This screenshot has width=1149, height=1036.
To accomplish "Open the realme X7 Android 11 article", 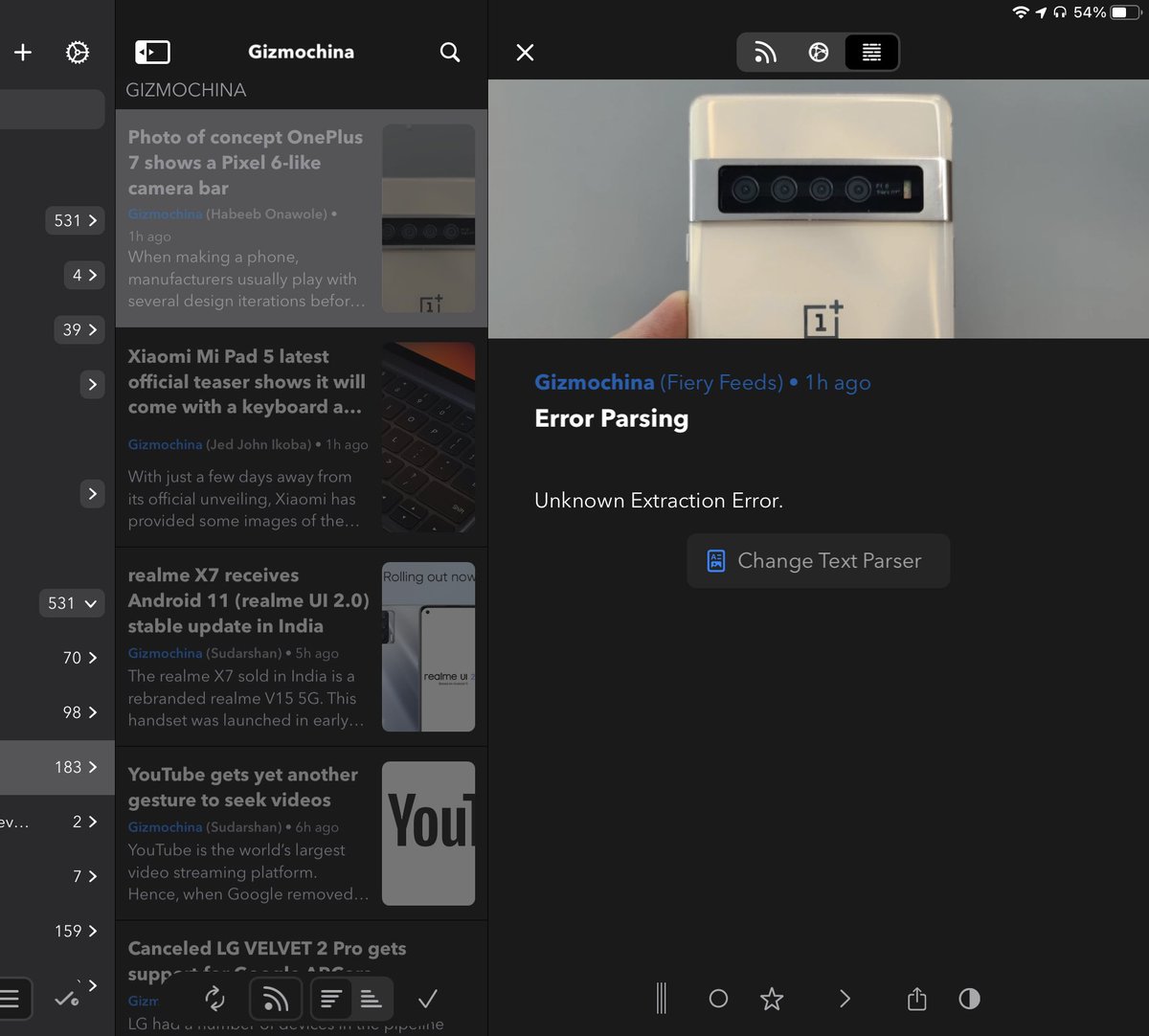I will coord(302,647).
